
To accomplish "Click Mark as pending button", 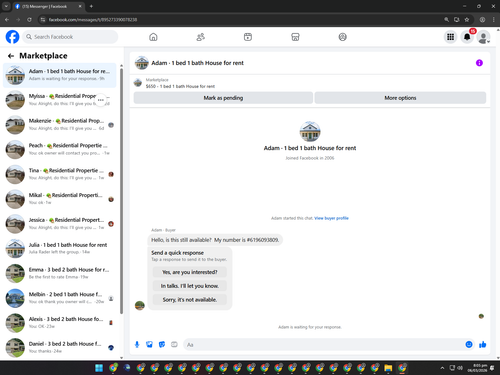I will pos(223,98).
